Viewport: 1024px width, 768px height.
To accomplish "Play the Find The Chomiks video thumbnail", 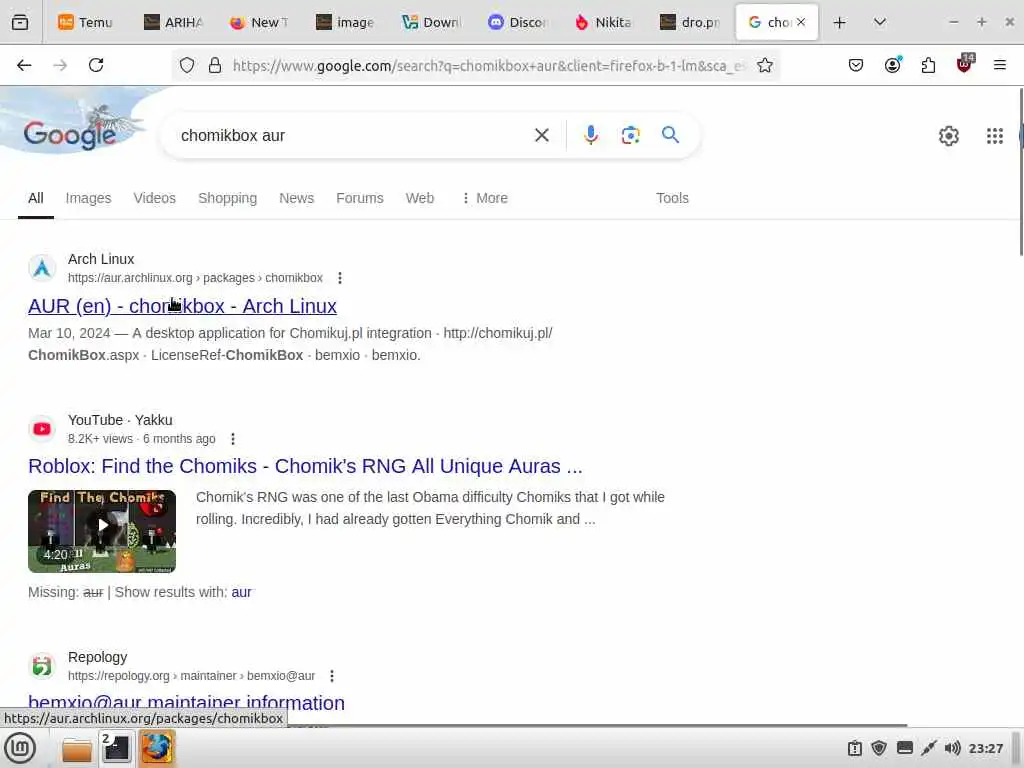I will coord(102,531).
